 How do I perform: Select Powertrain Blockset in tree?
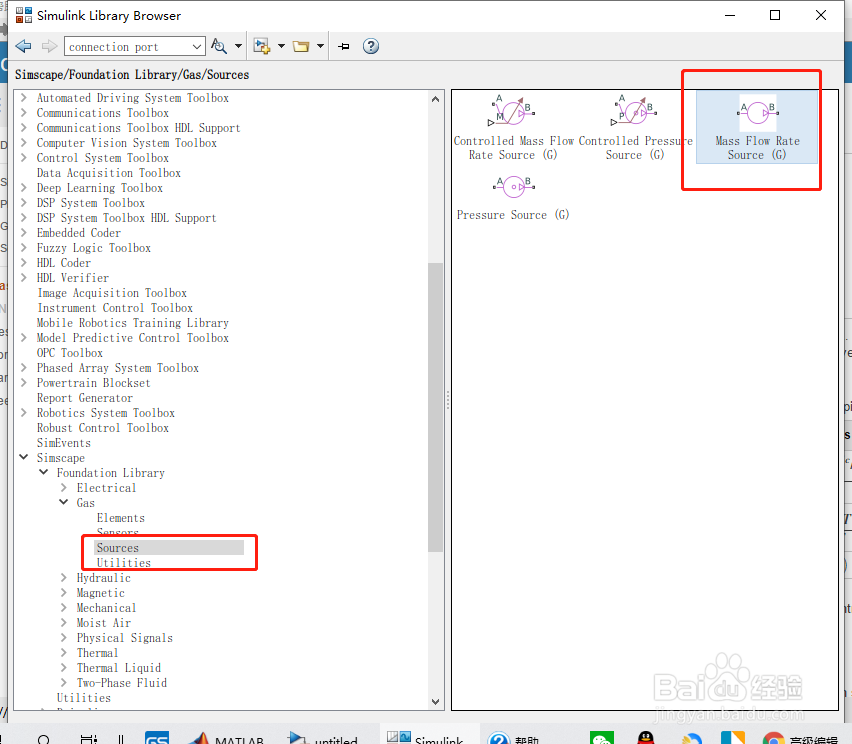point(93,383)
